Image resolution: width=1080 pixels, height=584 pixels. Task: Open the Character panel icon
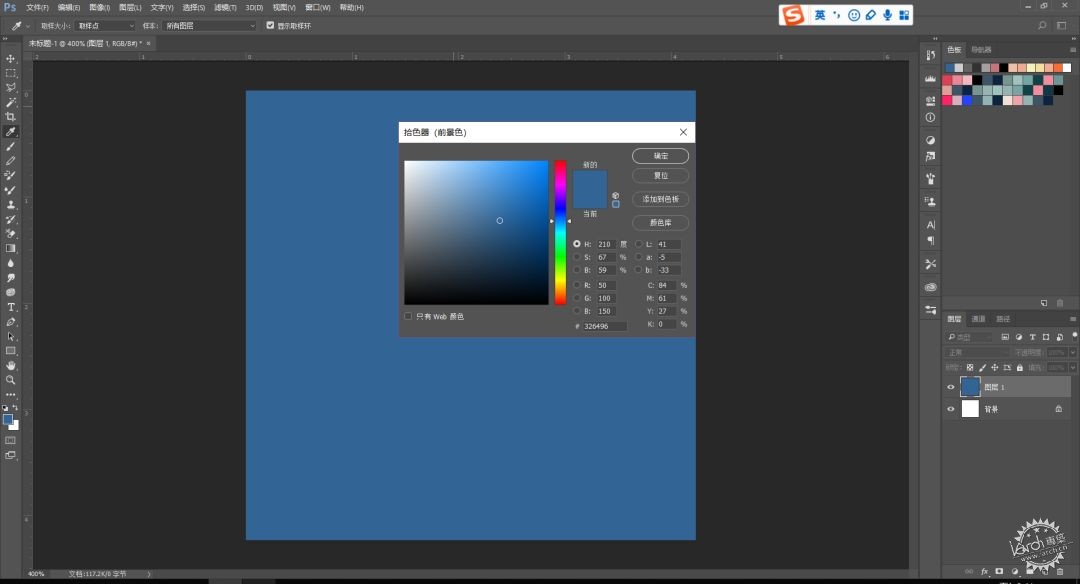pyautogui.click(x=931, y=225)
